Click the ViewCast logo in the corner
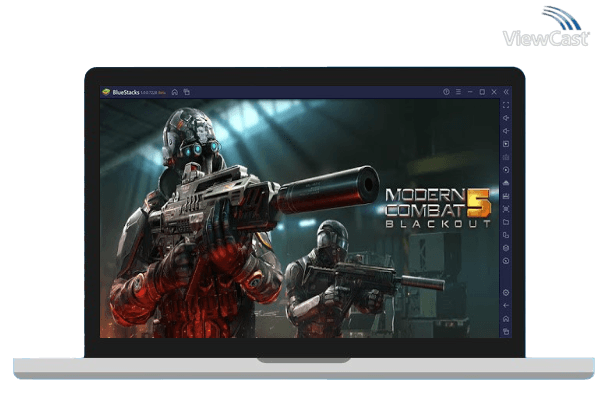Screen dimensions: 602x414 pos(546,26)
